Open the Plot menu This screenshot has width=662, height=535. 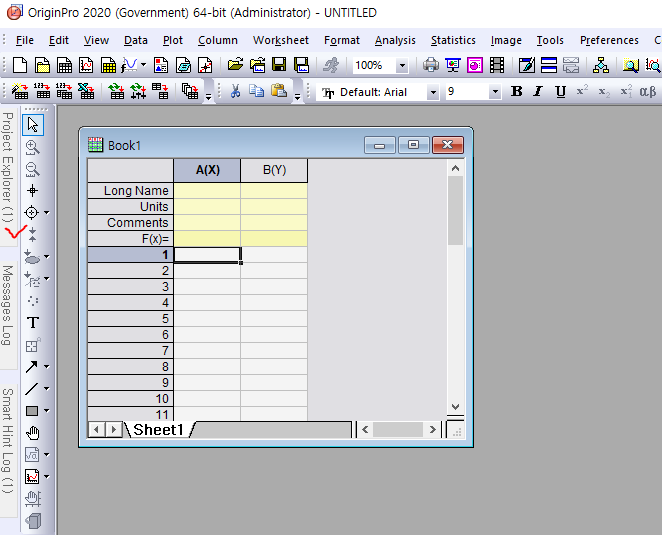tap(173, 41)
